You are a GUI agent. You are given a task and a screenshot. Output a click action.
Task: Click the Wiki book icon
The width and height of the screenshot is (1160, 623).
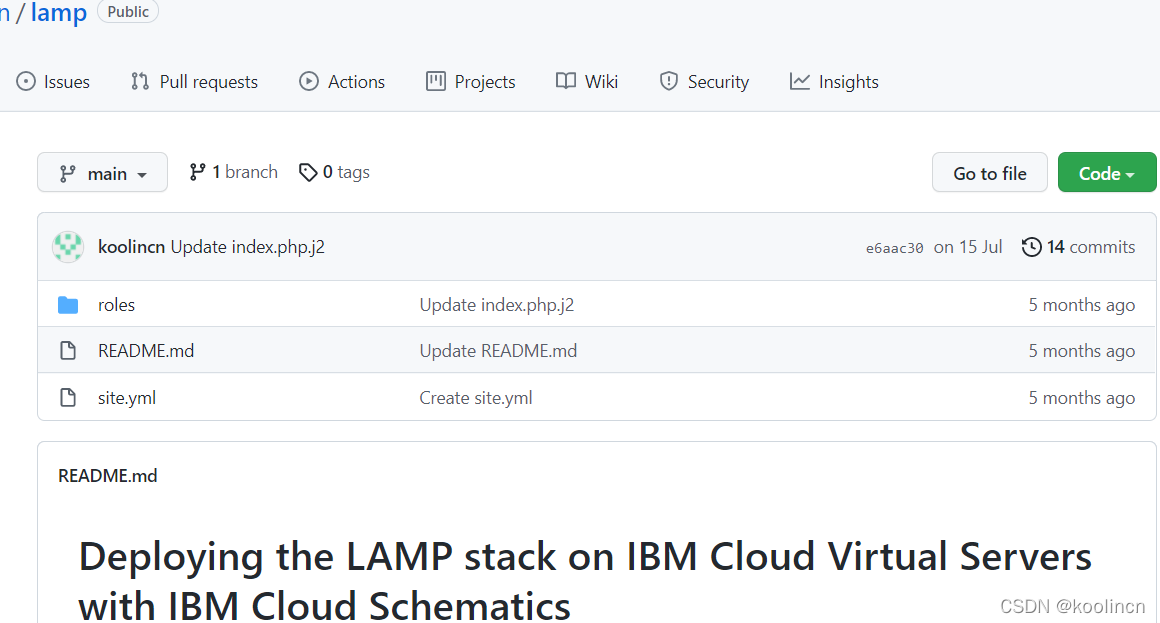coord(566,81)
